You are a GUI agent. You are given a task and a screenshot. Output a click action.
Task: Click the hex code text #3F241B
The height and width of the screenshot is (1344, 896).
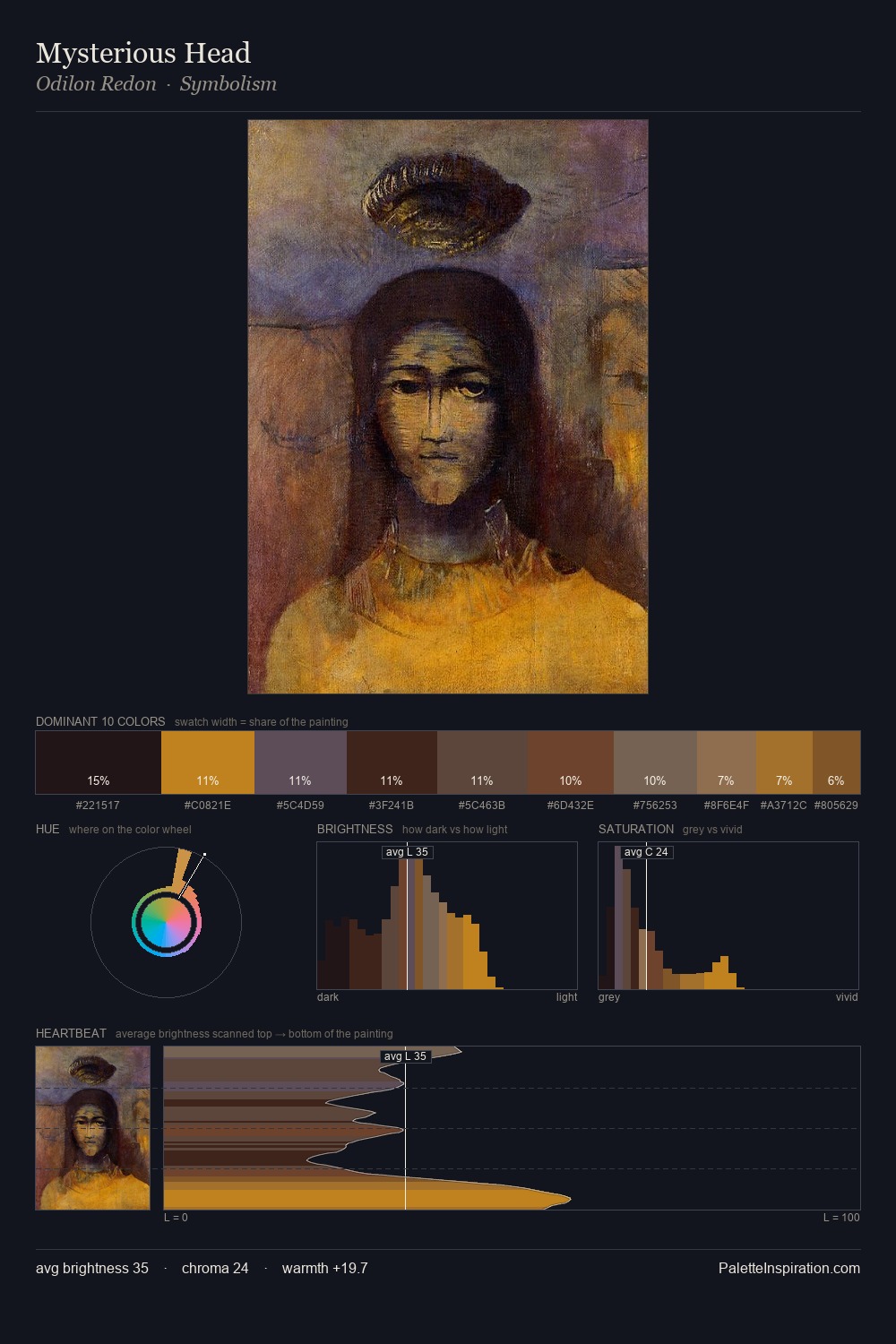point(392,806)
